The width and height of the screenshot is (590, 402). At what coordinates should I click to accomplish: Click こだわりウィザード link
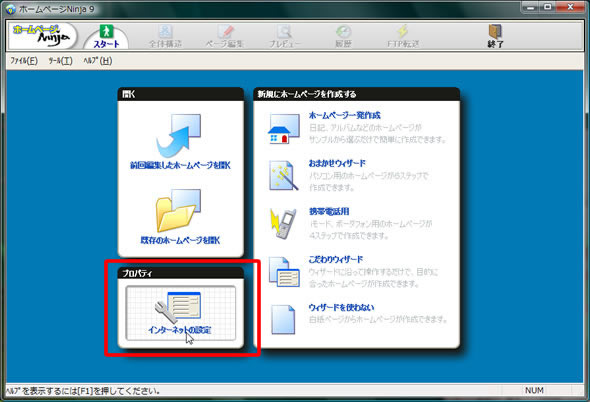click(x=336, y=259)
